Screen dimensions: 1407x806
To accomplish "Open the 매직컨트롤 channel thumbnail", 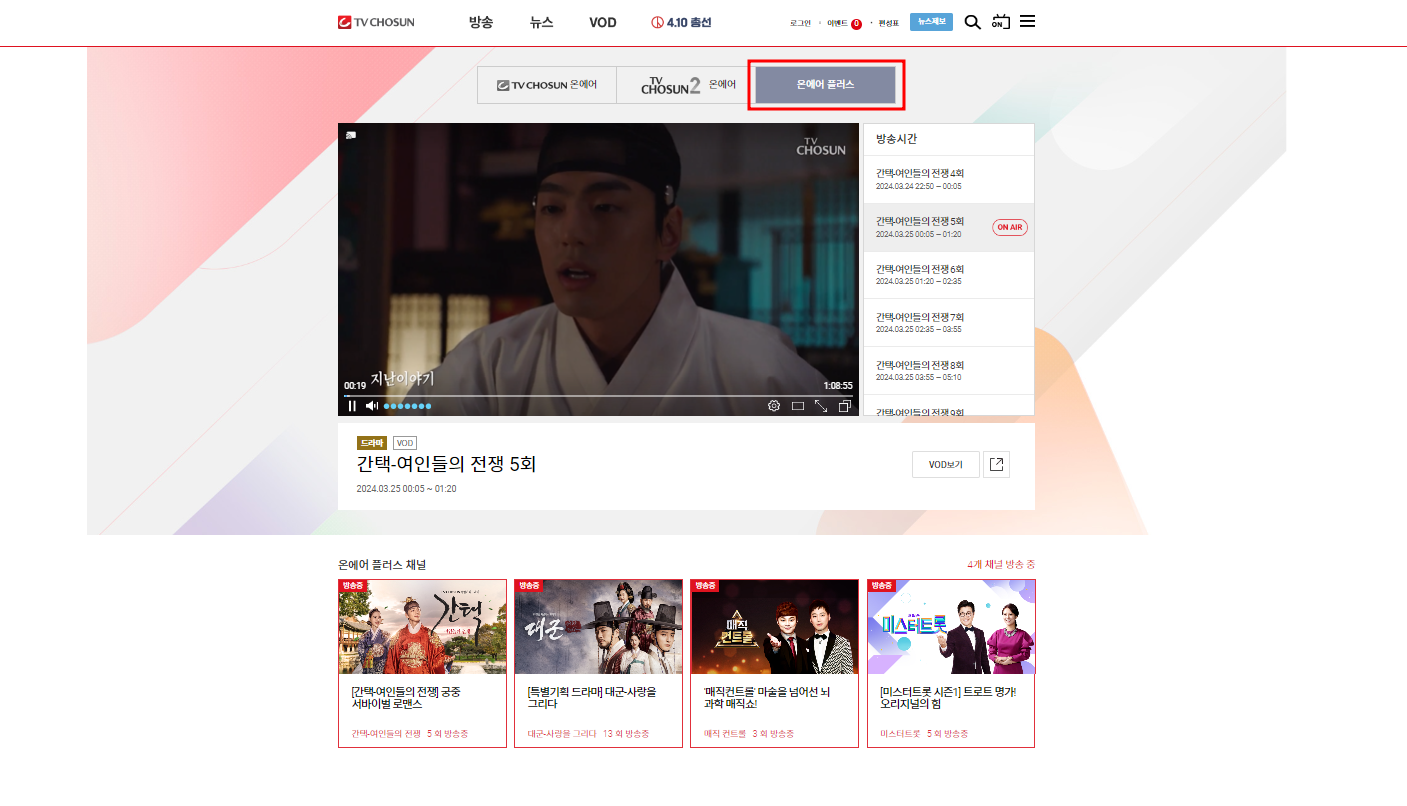I will (775, 627).
